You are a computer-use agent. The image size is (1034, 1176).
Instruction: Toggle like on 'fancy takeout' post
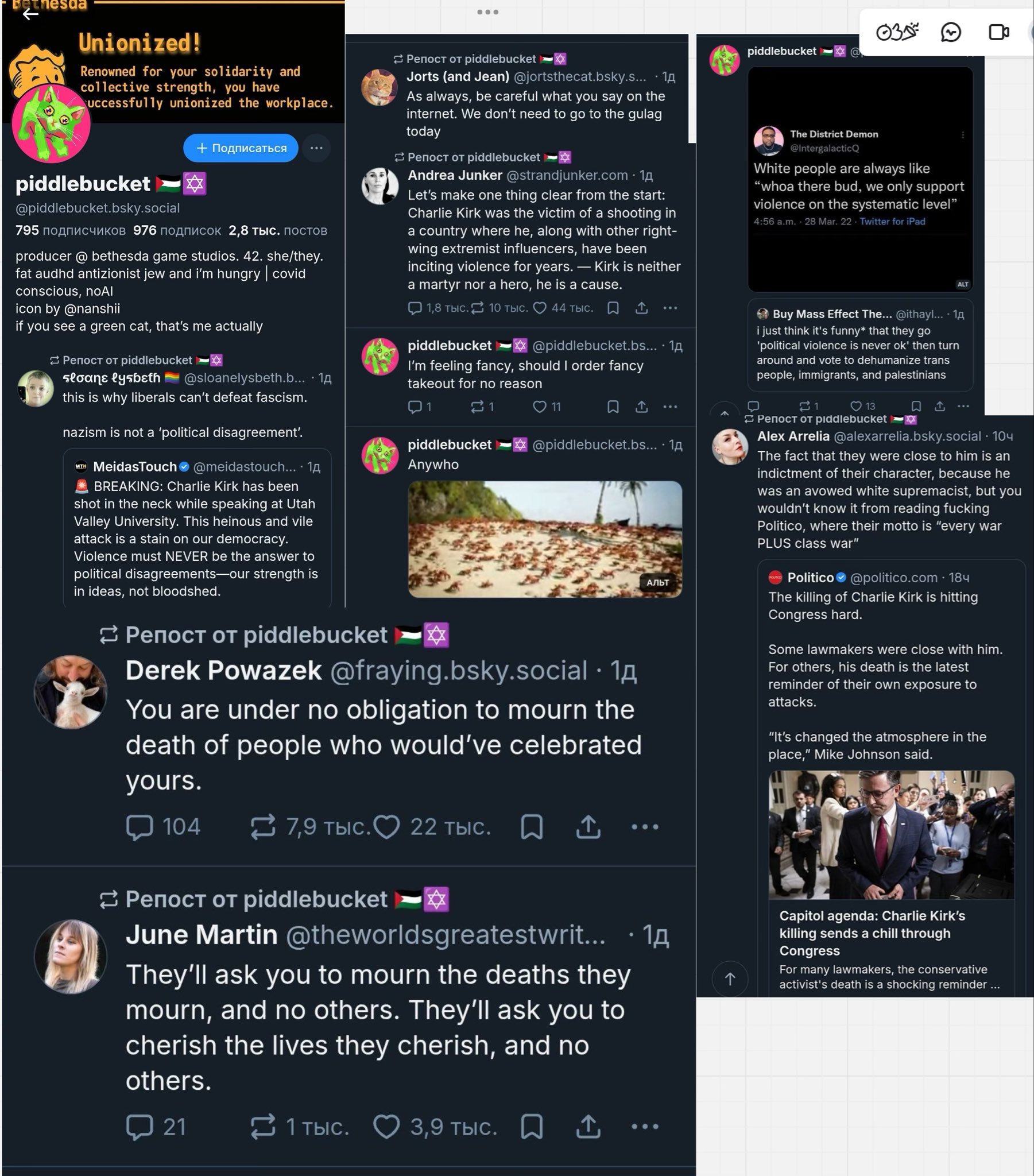point(539,407)
